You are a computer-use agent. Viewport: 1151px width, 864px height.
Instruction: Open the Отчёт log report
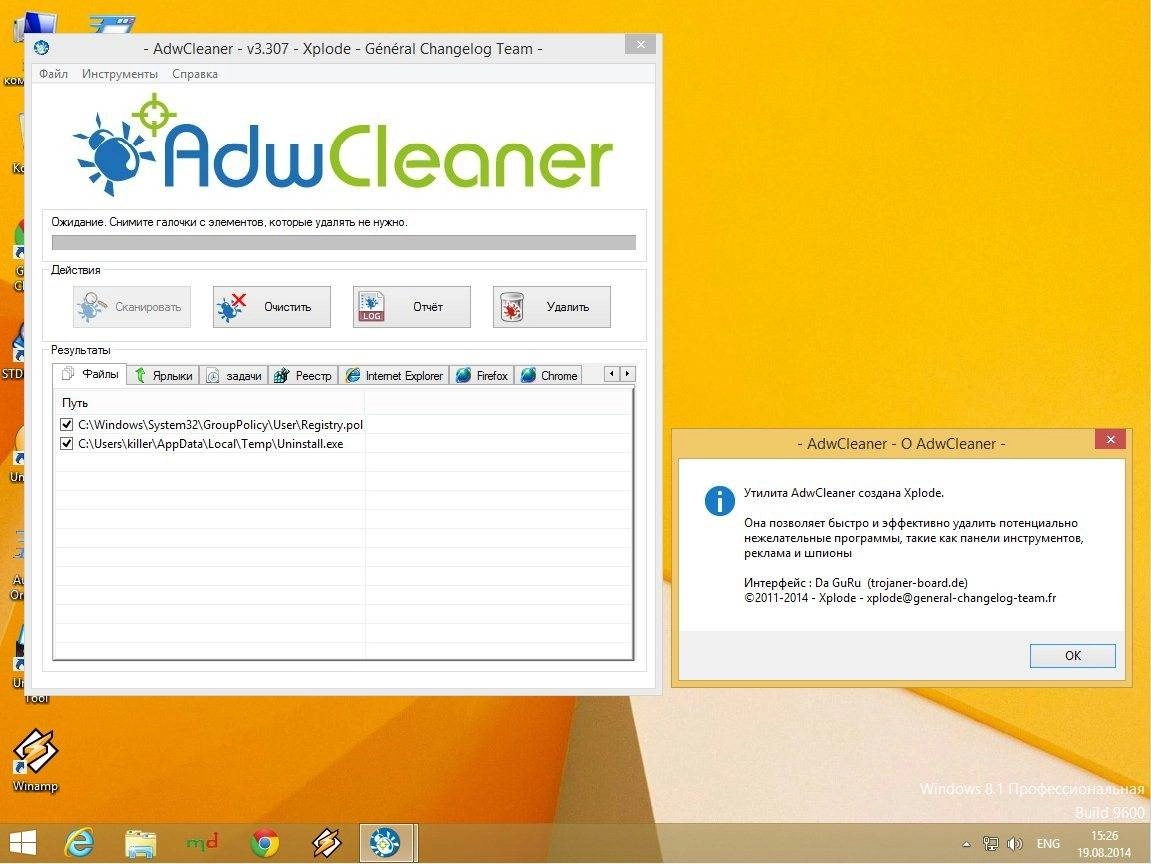(x=412, y=307)
